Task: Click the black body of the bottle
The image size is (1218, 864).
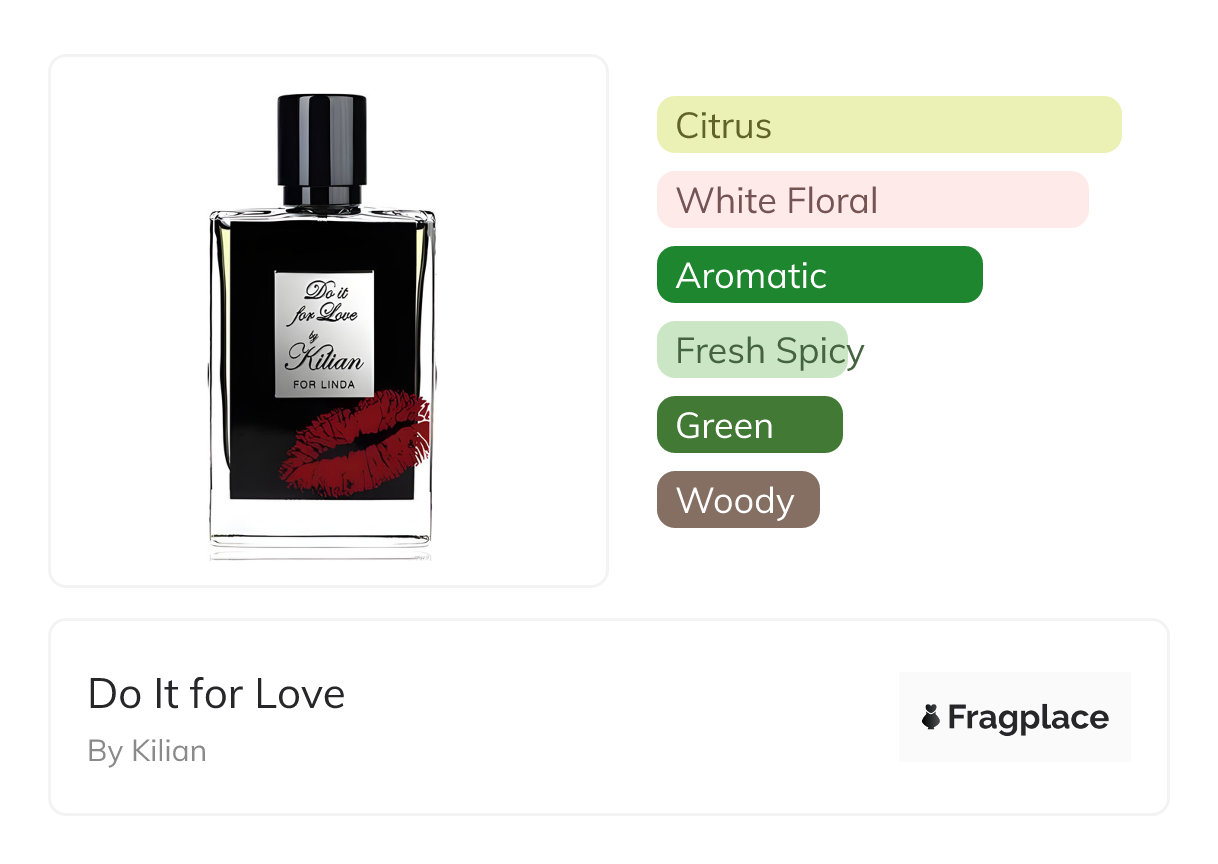Action: click(x=322, y=358)
